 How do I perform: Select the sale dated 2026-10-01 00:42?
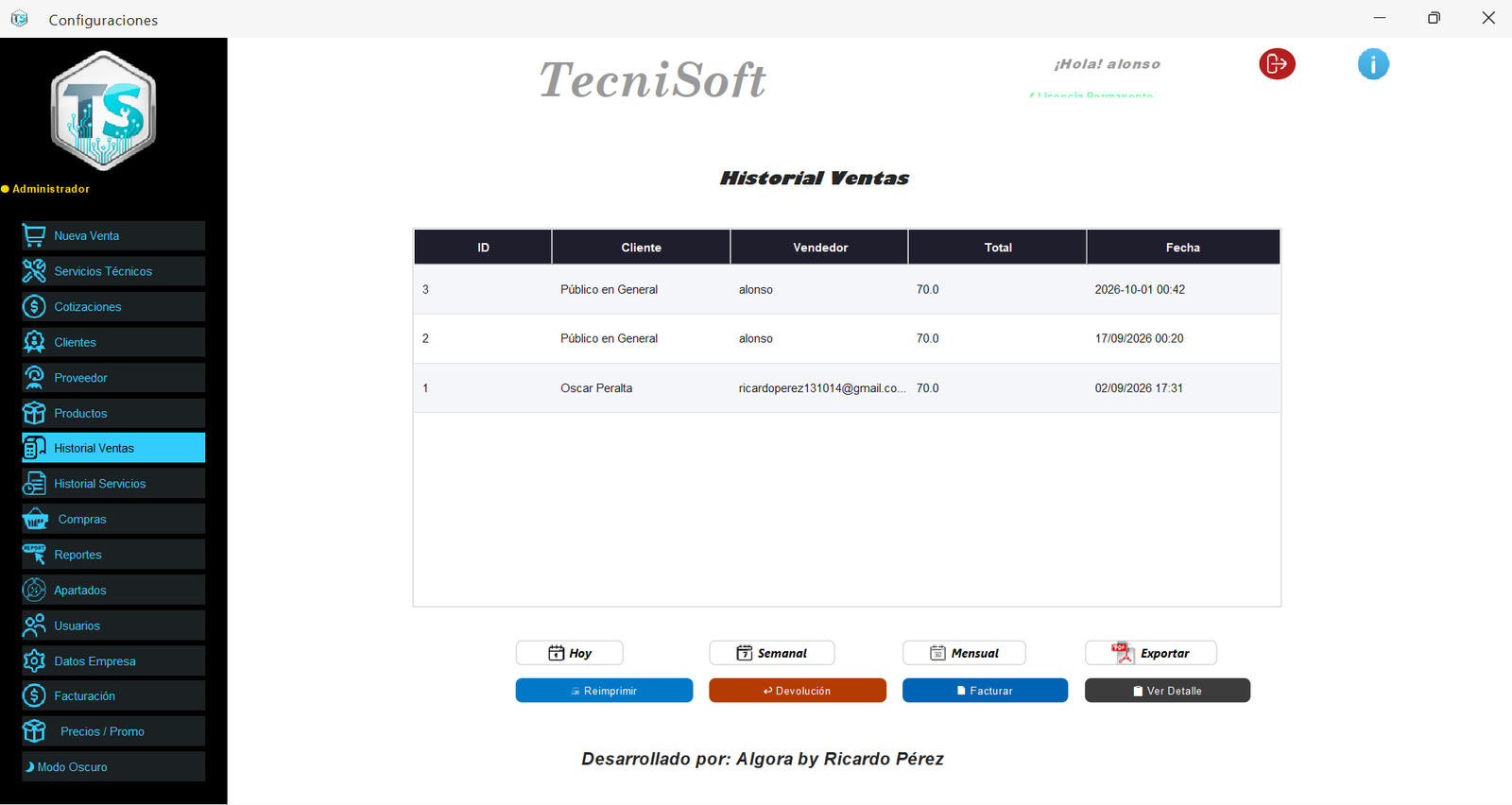click(847, 289)
